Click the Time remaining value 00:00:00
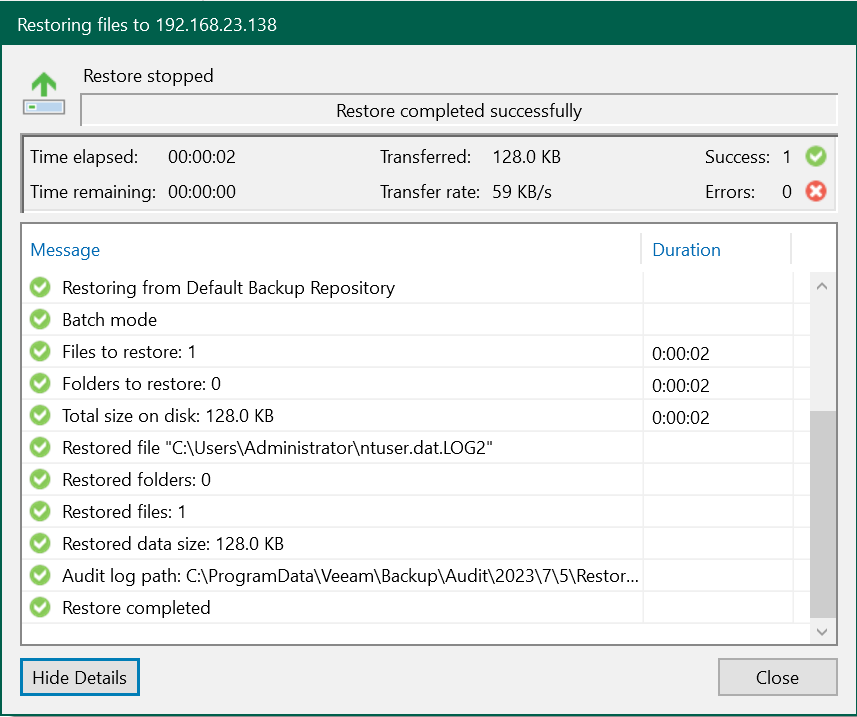Viewport: 857px width, 717px height. tap(202, 192)
